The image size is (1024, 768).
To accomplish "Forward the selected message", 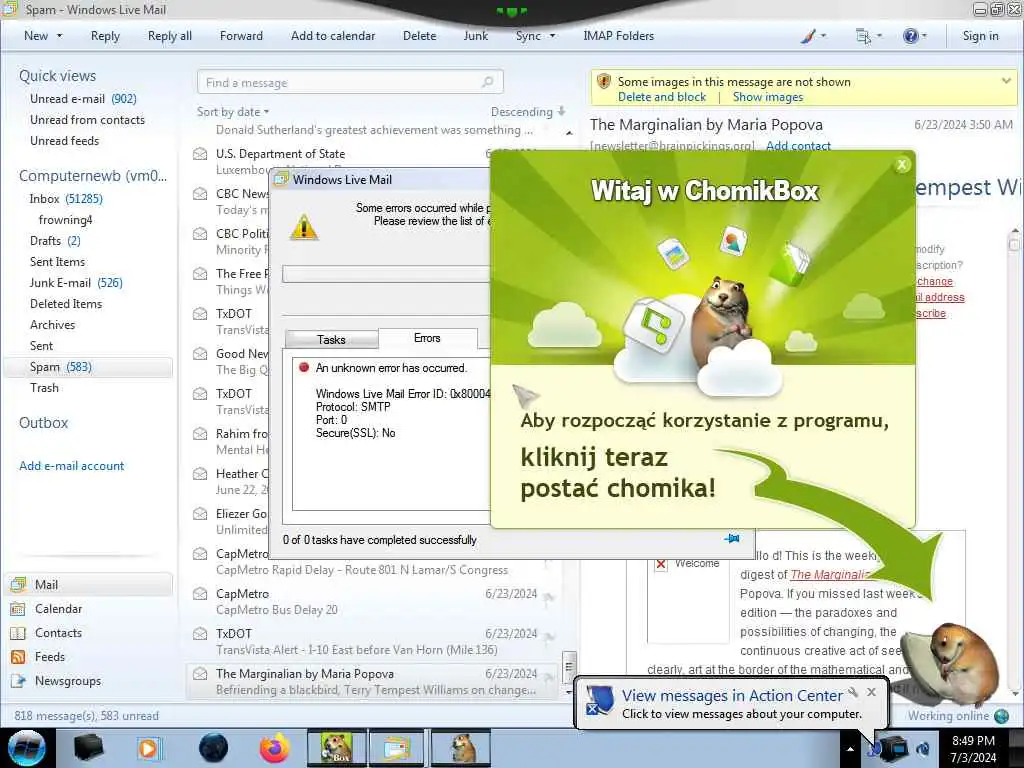I will pyautogui.click(x=241, y=36).
